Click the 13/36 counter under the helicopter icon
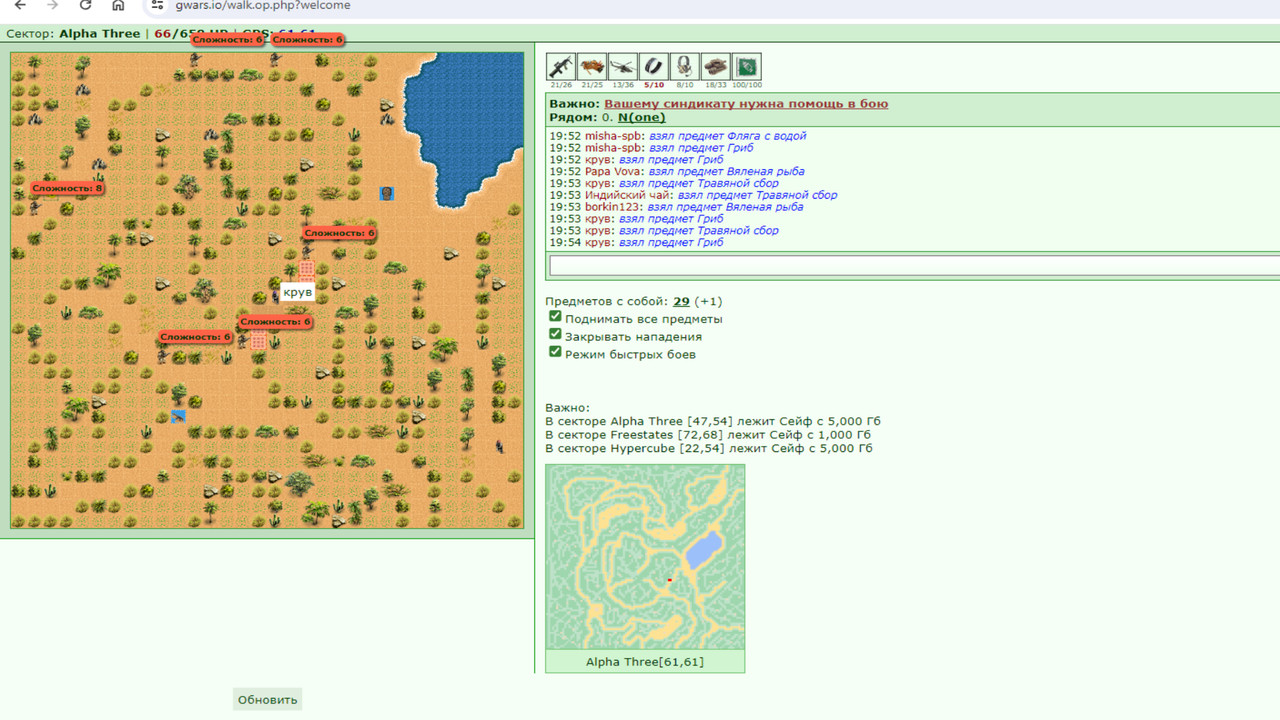The width and height of the screenshot is (1280, 720). pyautogui.click(x=623, y=85)
